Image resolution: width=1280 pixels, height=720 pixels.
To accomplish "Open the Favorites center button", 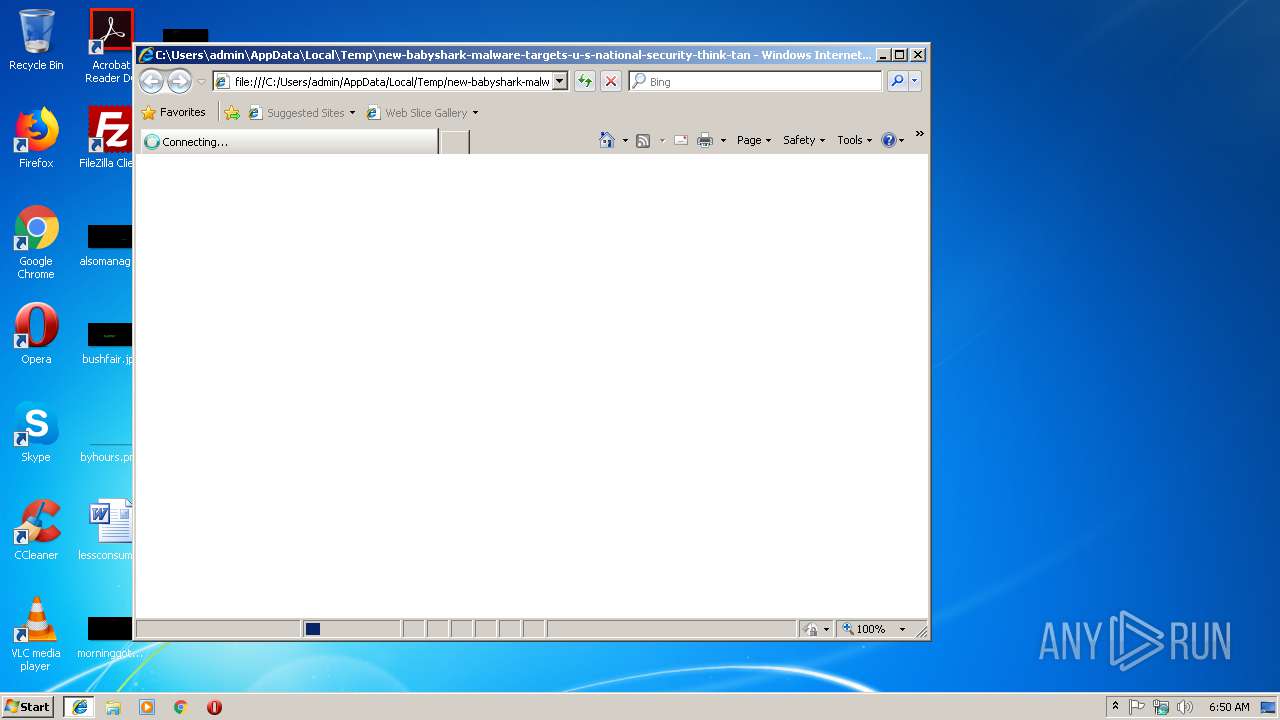I will 174,113.
